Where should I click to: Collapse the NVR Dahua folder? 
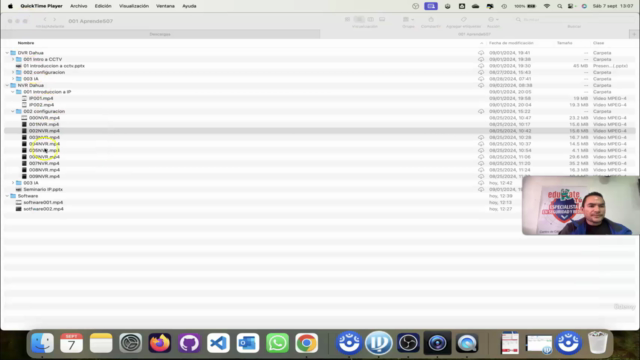pyautogui.click(x=7, y=85)
